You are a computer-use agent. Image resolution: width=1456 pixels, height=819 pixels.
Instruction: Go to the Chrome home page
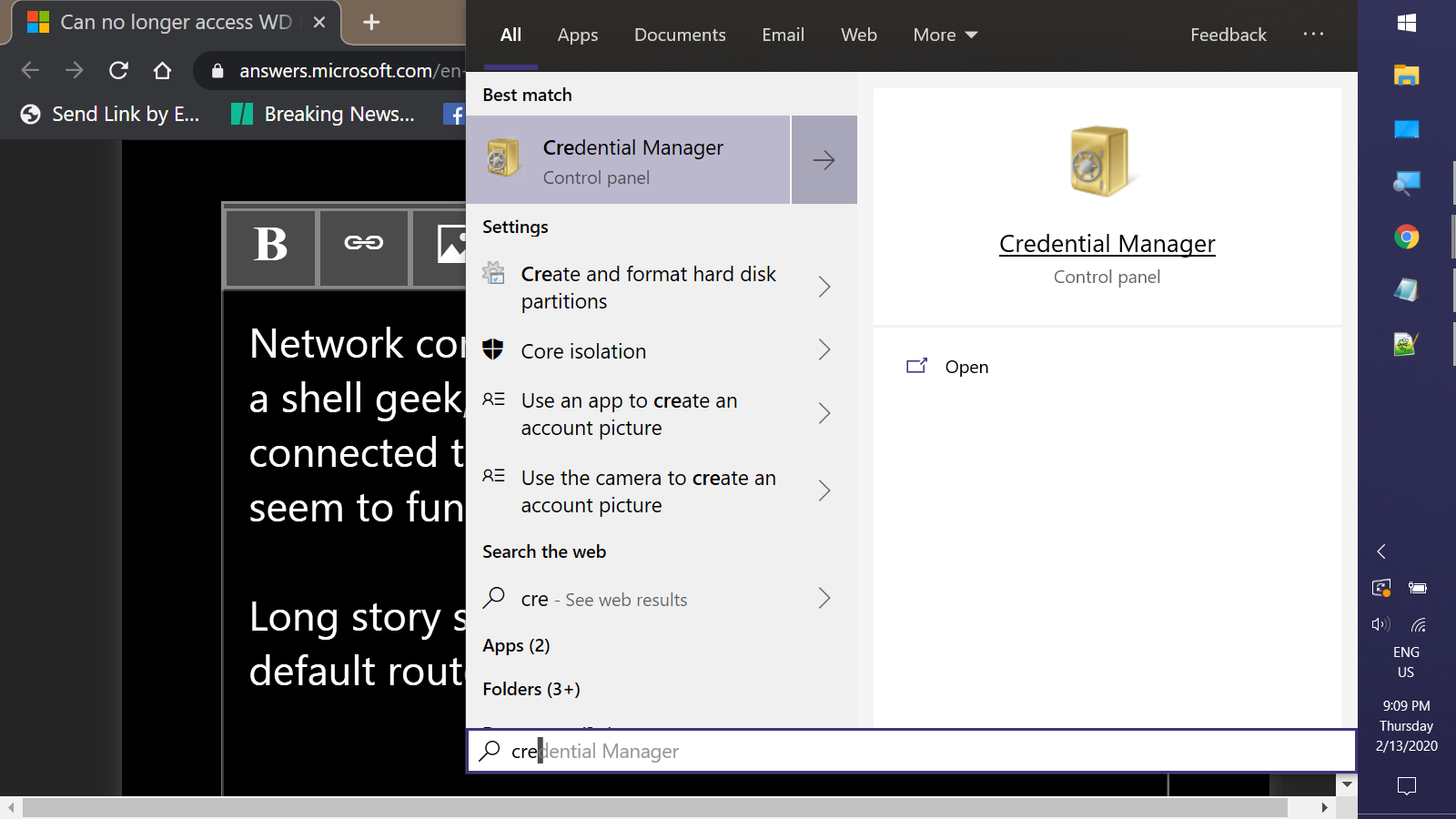click(162, 70)
